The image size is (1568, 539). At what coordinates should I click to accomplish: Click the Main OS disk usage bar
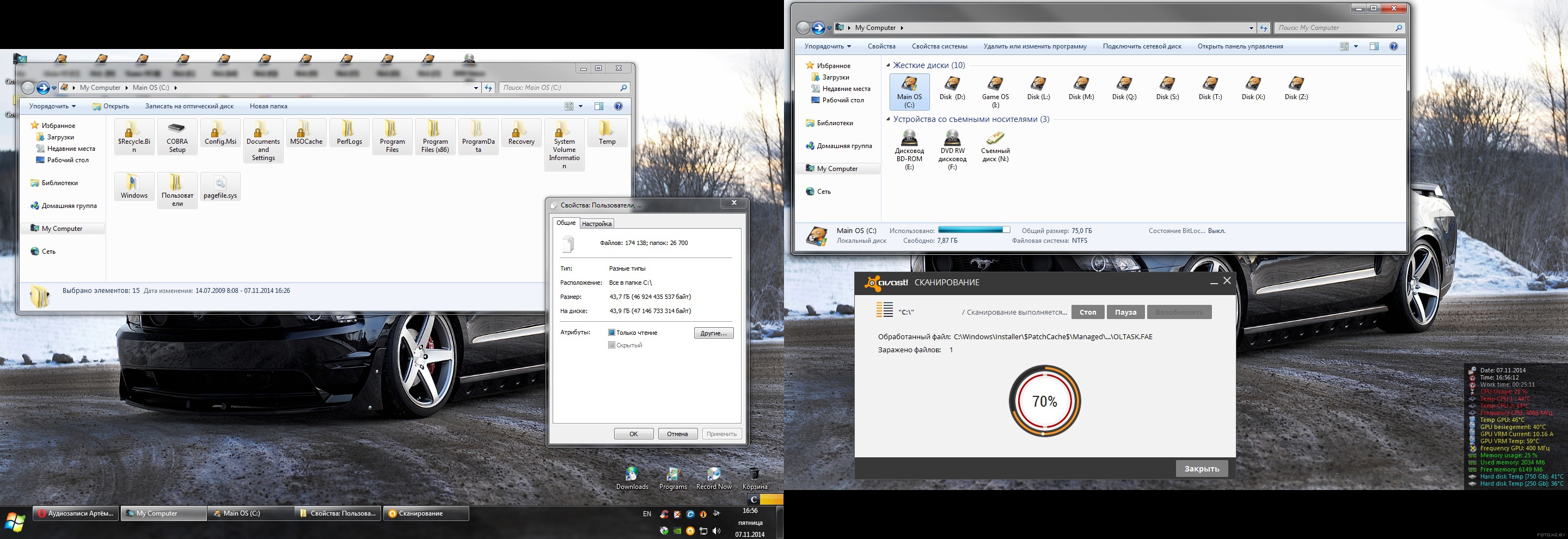(x=974, y=230)
